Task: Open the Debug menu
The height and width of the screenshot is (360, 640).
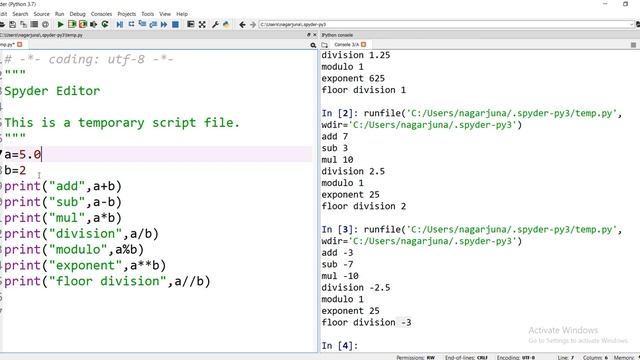Action: click(x=78, y=14)
